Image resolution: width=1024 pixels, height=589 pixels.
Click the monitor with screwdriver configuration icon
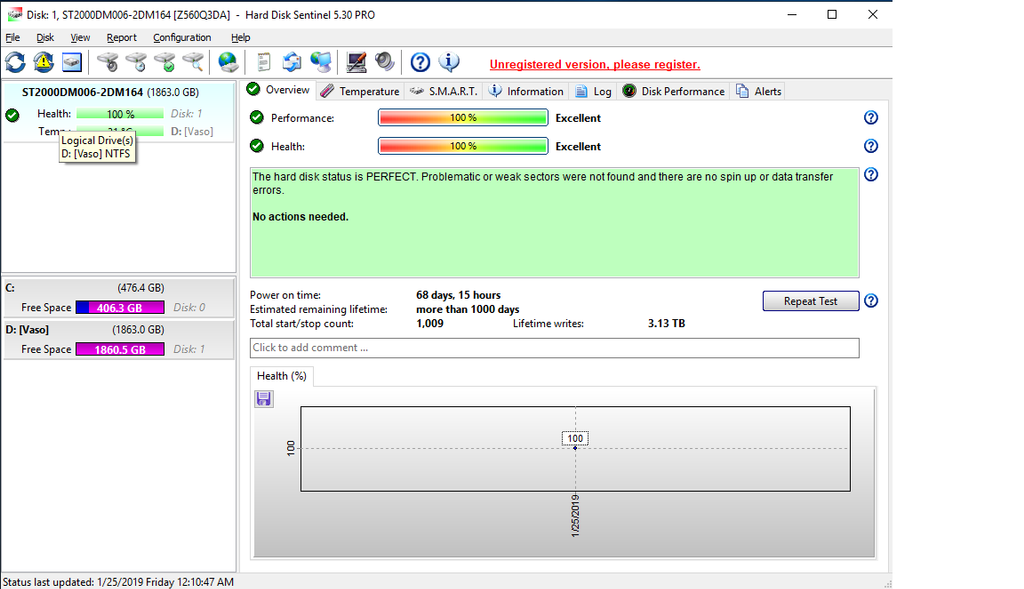click(x=356, y=63)
